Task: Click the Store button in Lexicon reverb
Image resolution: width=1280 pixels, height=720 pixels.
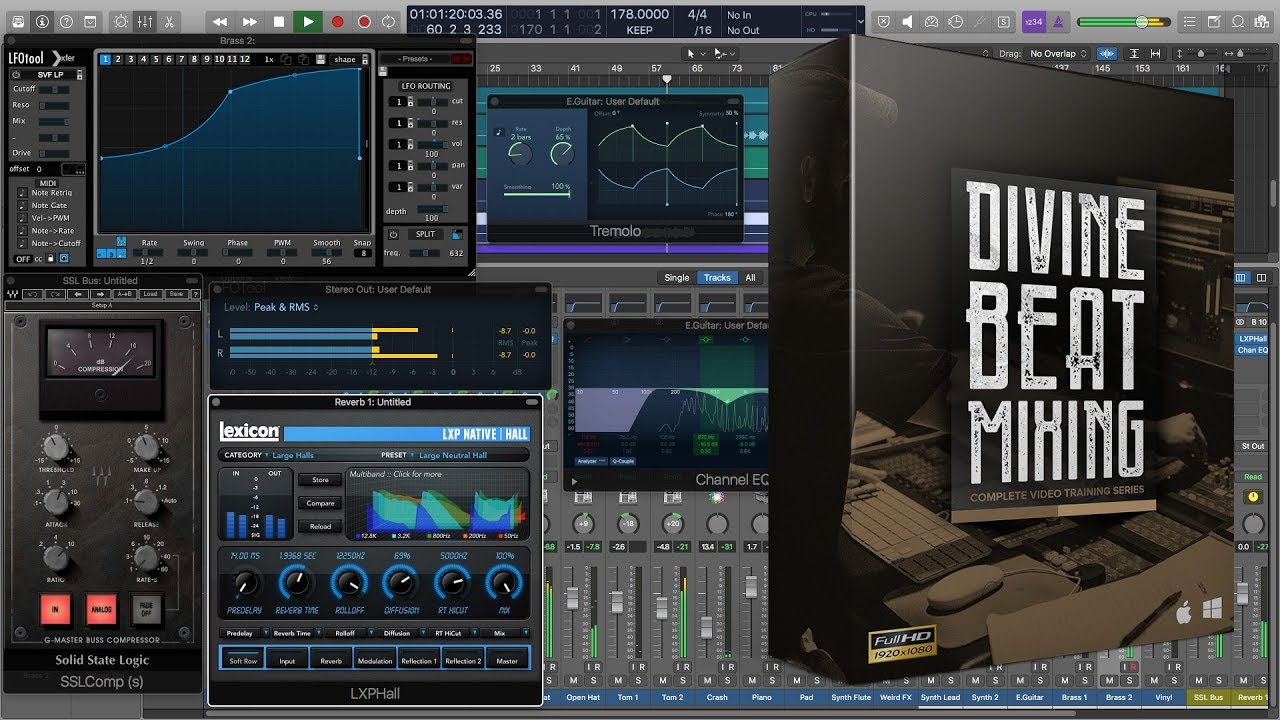Action: click(x=320, y=480)
